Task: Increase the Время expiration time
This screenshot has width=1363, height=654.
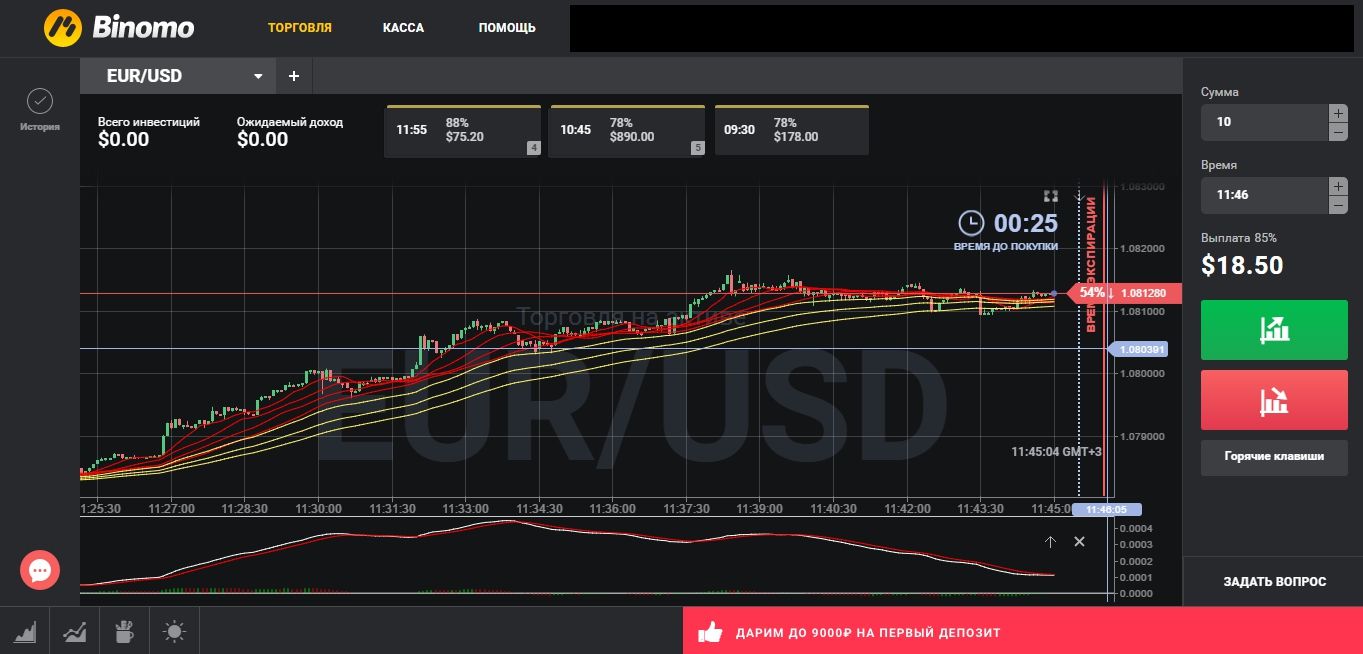Action: tap(1338, 186)
